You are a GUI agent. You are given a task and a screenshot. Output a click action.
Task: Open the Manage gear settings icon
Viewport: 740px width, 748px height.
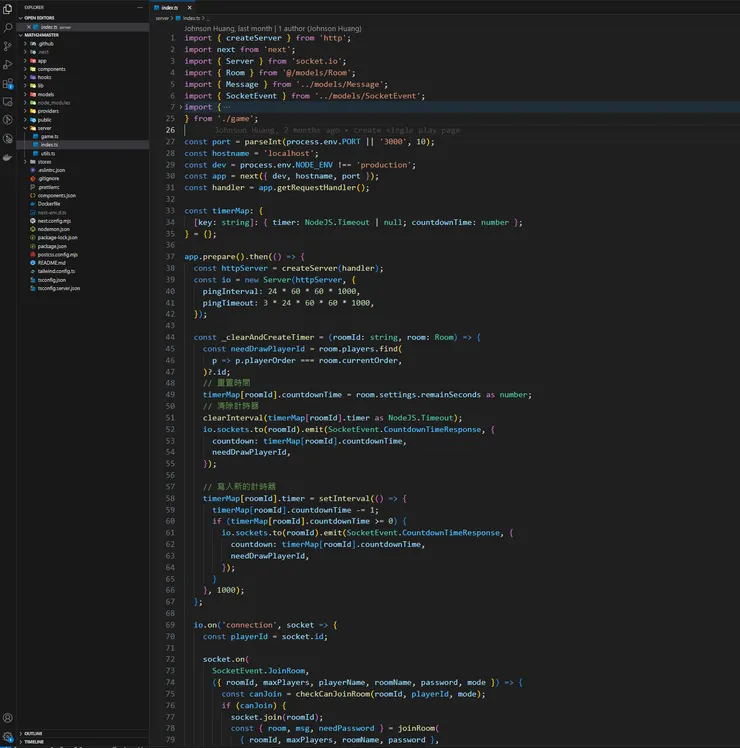click(8, 737)
